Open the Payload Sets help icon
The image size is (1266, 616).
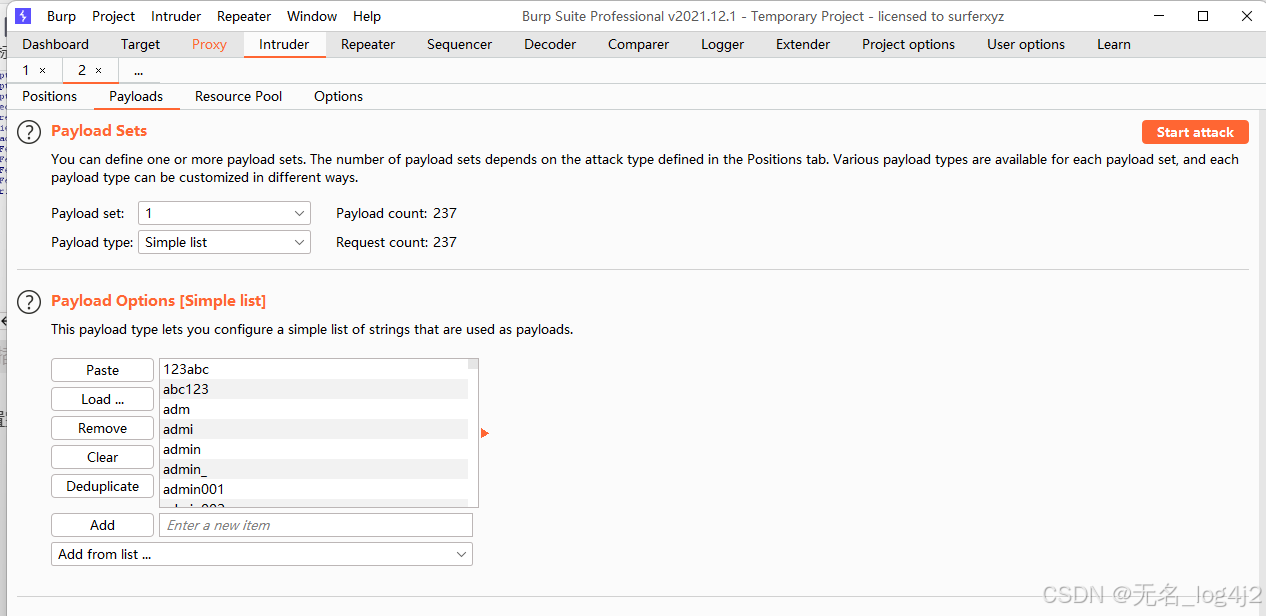(x=31, y=132)
